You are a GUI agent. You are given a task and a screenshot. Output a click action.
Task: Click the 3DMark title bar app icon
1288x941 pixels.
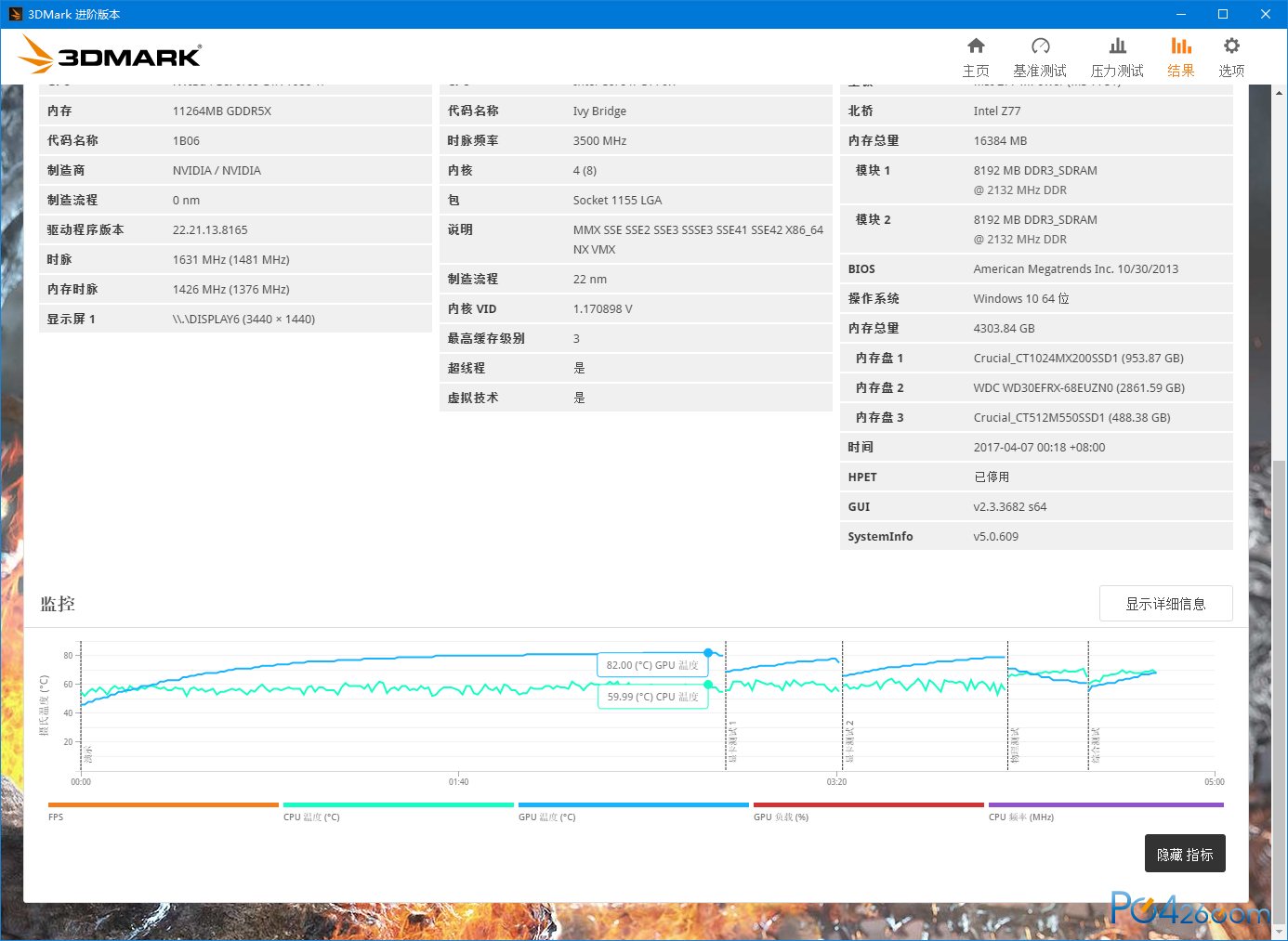(x=15, y=14)
